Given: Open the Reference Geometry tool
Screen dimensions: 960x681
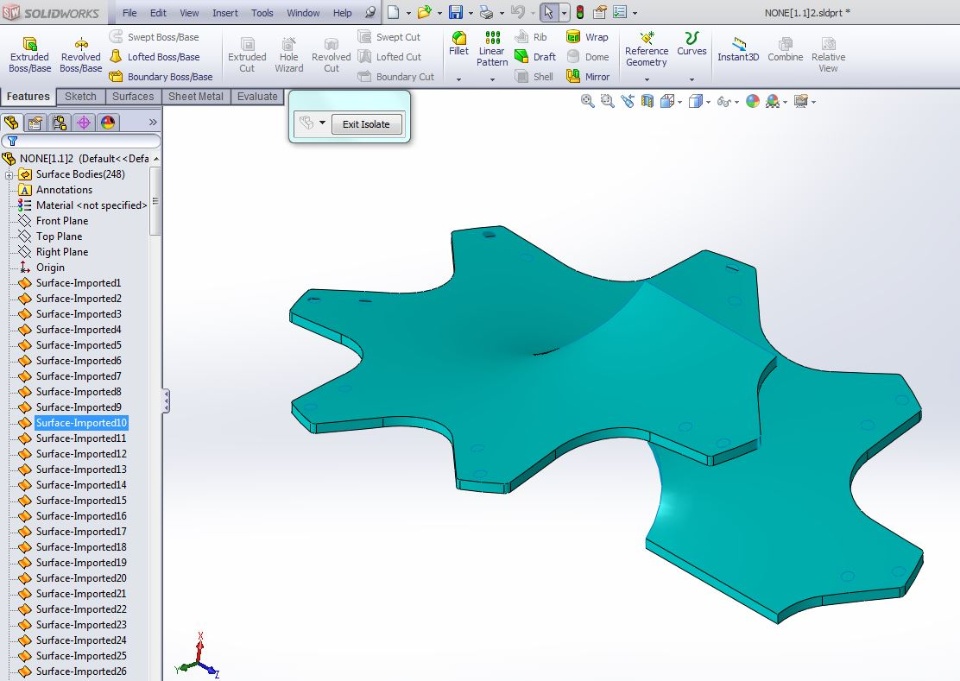Looking at the screenshot, I should tap(647, 48).
